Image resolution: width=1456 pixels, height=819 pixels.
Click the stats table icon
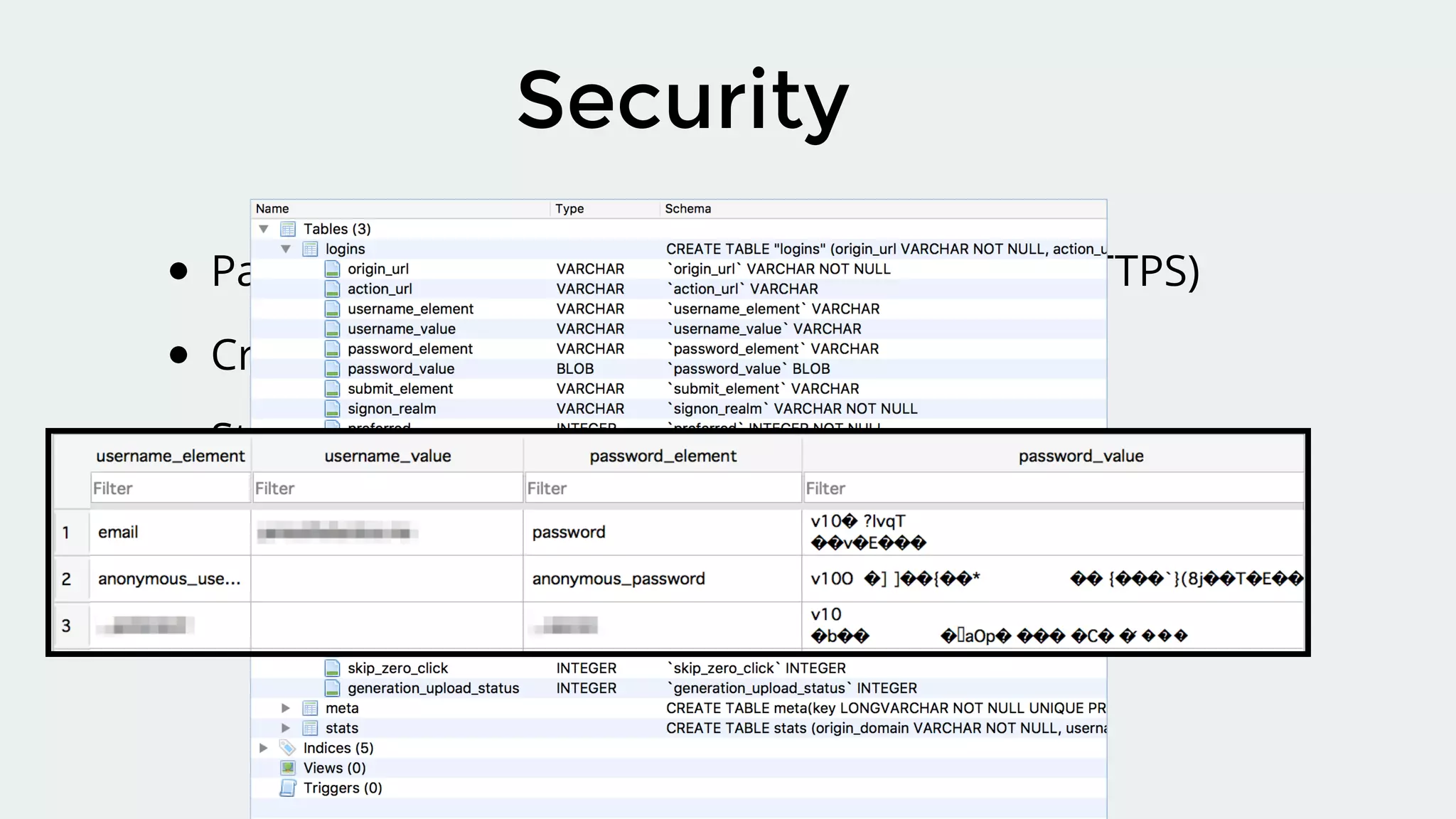coord(310,728)
